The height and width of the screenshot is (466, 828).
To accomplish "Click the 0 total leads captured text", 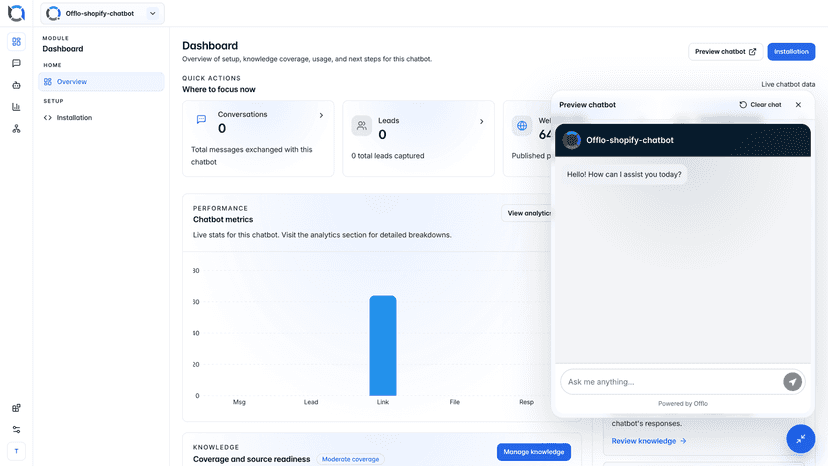I will click(388, 156).
